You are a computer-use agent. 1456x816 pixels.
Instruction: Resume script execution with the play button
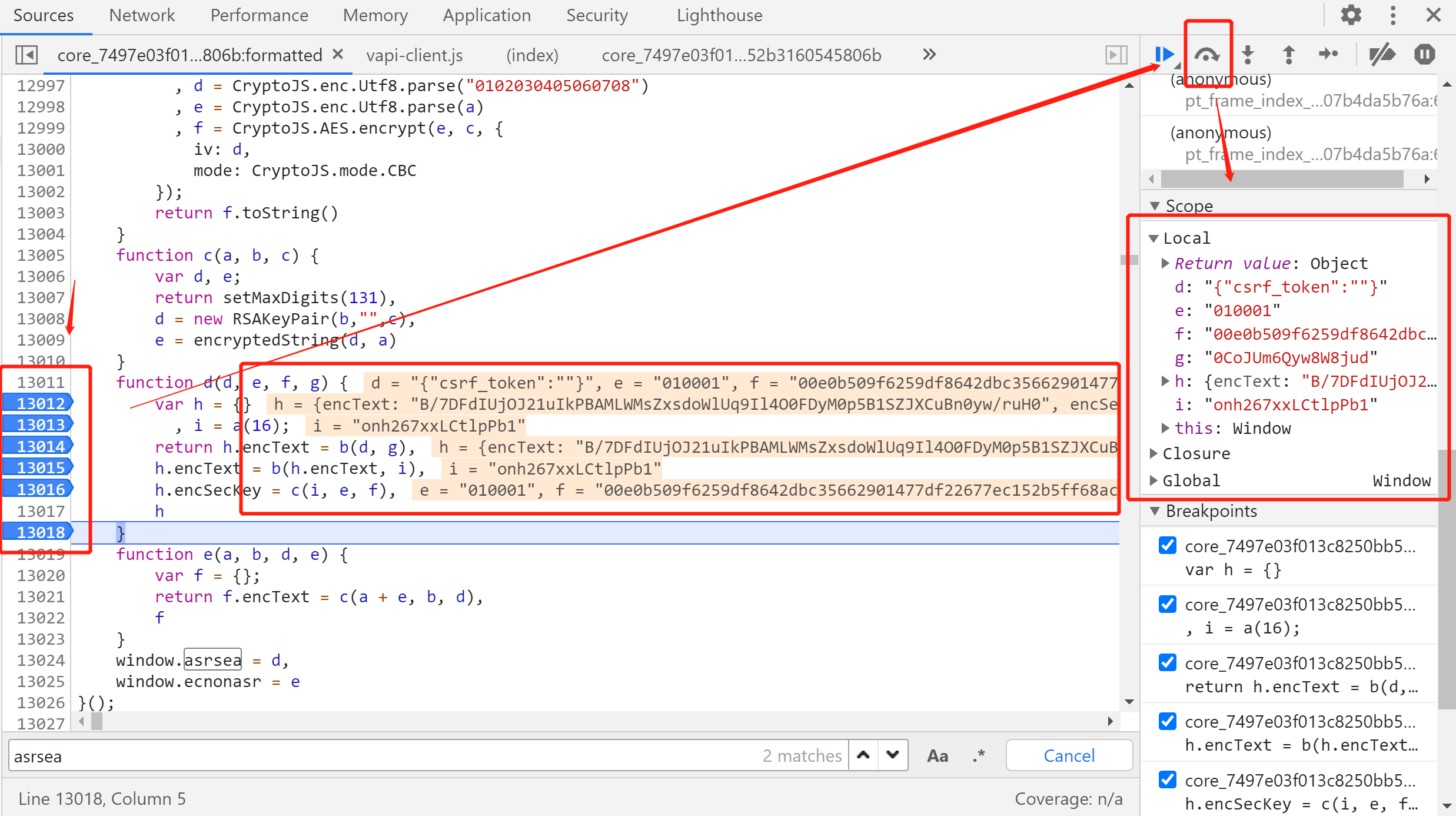coord(1163,55)
